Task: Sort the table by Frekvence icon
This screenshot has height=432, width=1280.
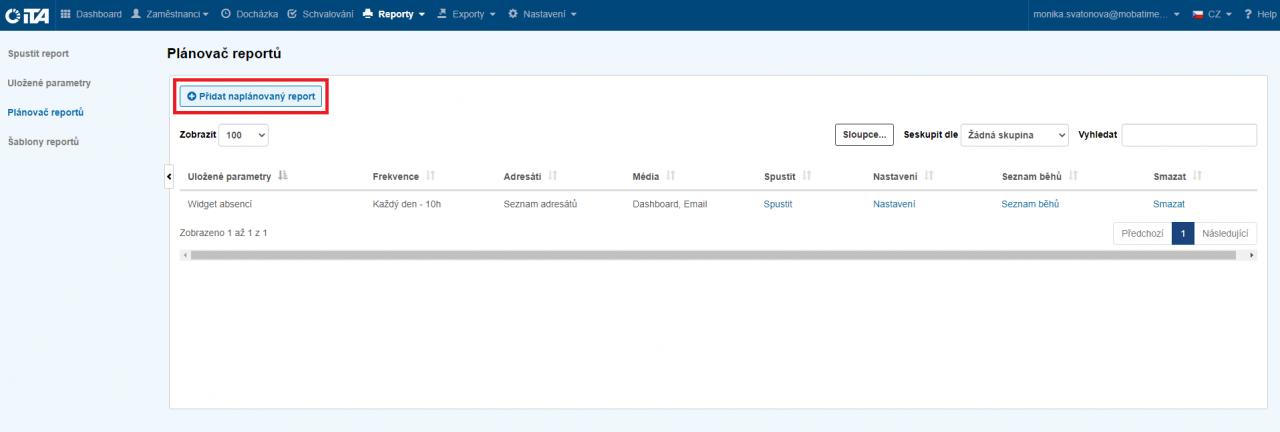Action: pos(431,176)
